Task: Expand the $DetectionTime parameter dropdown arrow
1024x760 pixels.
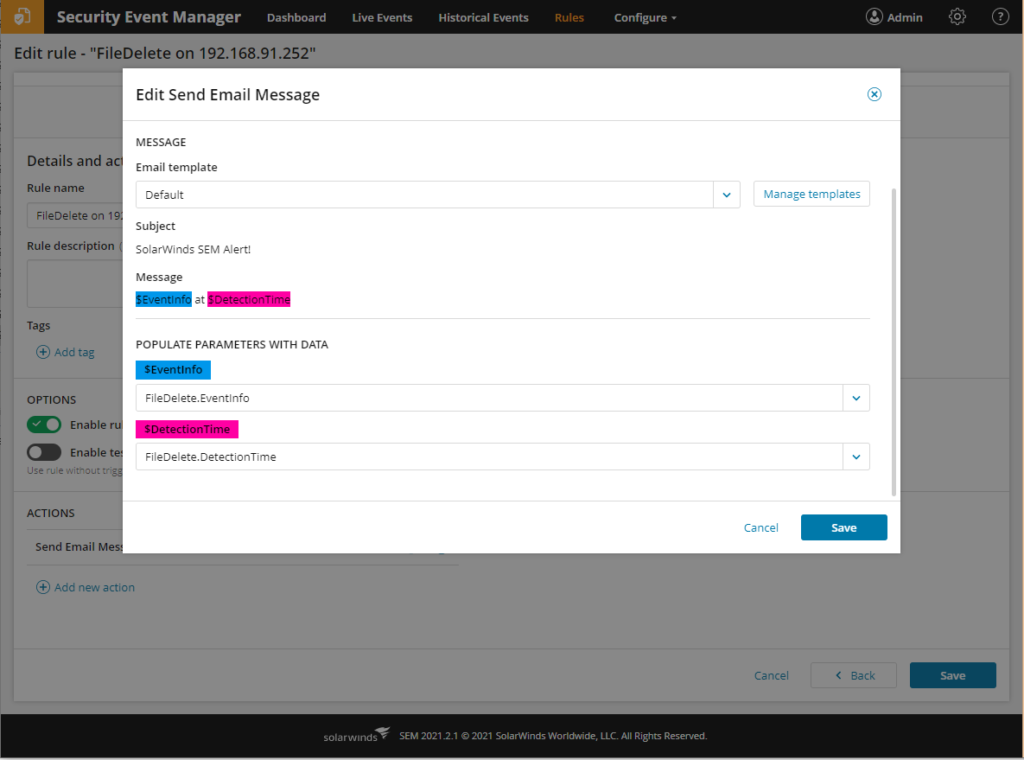Action: point(856,457)
